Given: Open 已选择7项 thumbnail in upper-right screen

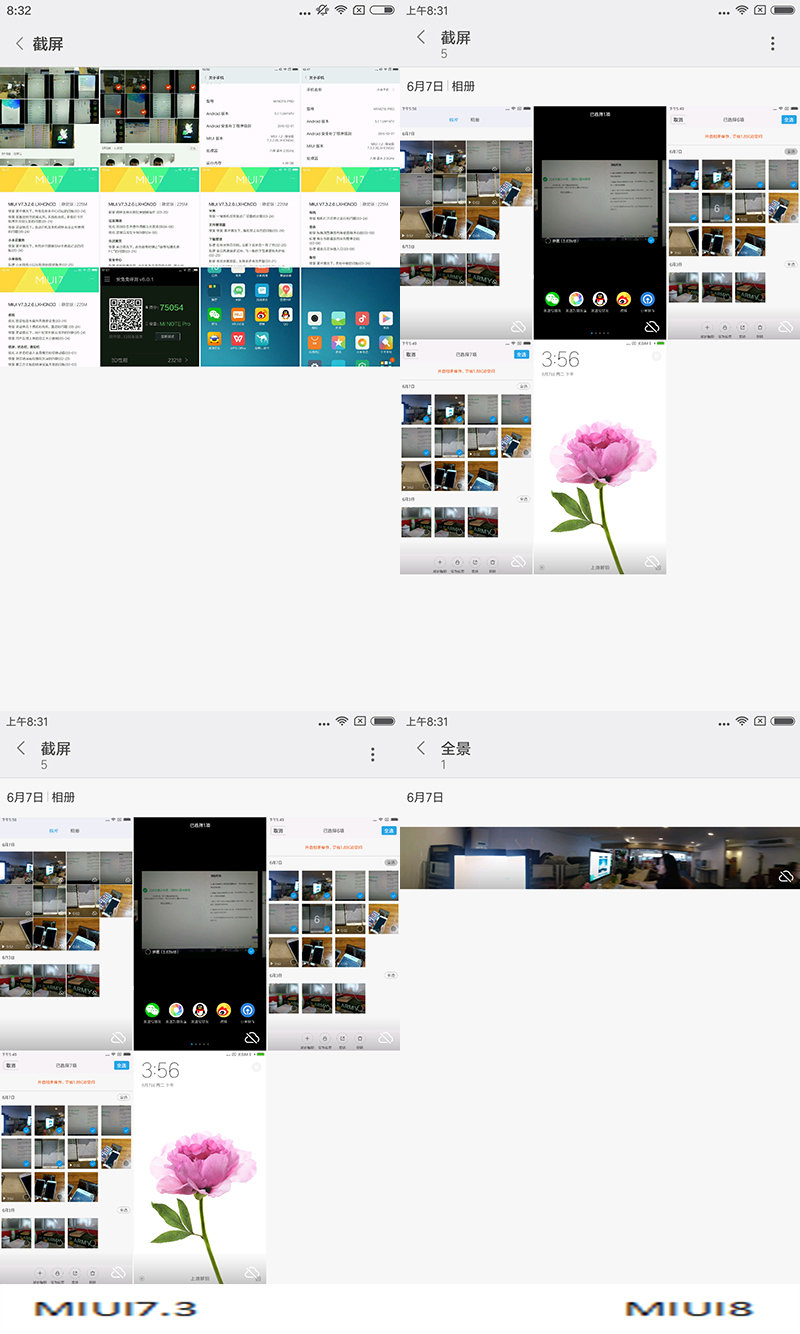Looking at the screenshot, I should coord(466,457).
